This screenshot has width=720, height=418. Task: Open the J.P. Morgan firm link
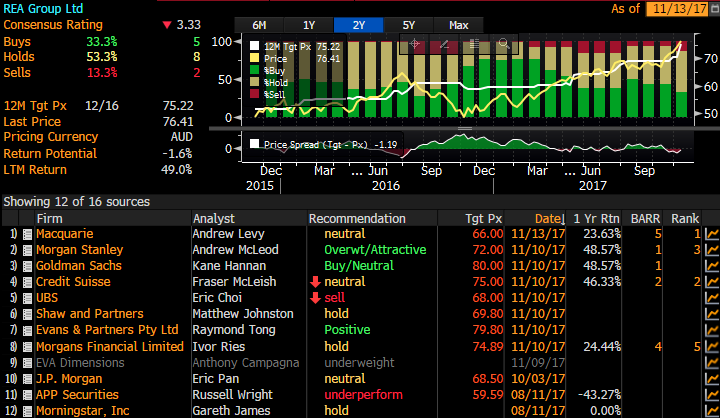click(x=69, y=379)
